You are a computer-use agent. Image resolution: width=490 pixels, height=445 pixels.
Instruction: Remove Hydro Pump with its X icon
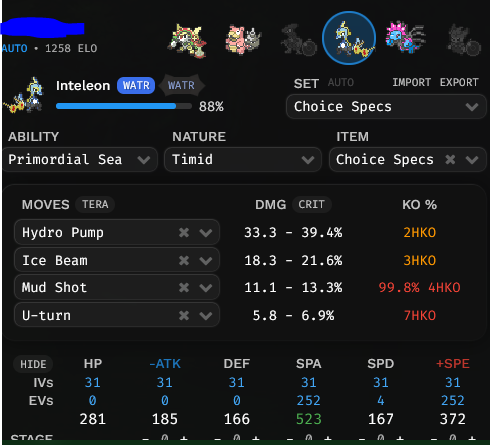(184, 232)
